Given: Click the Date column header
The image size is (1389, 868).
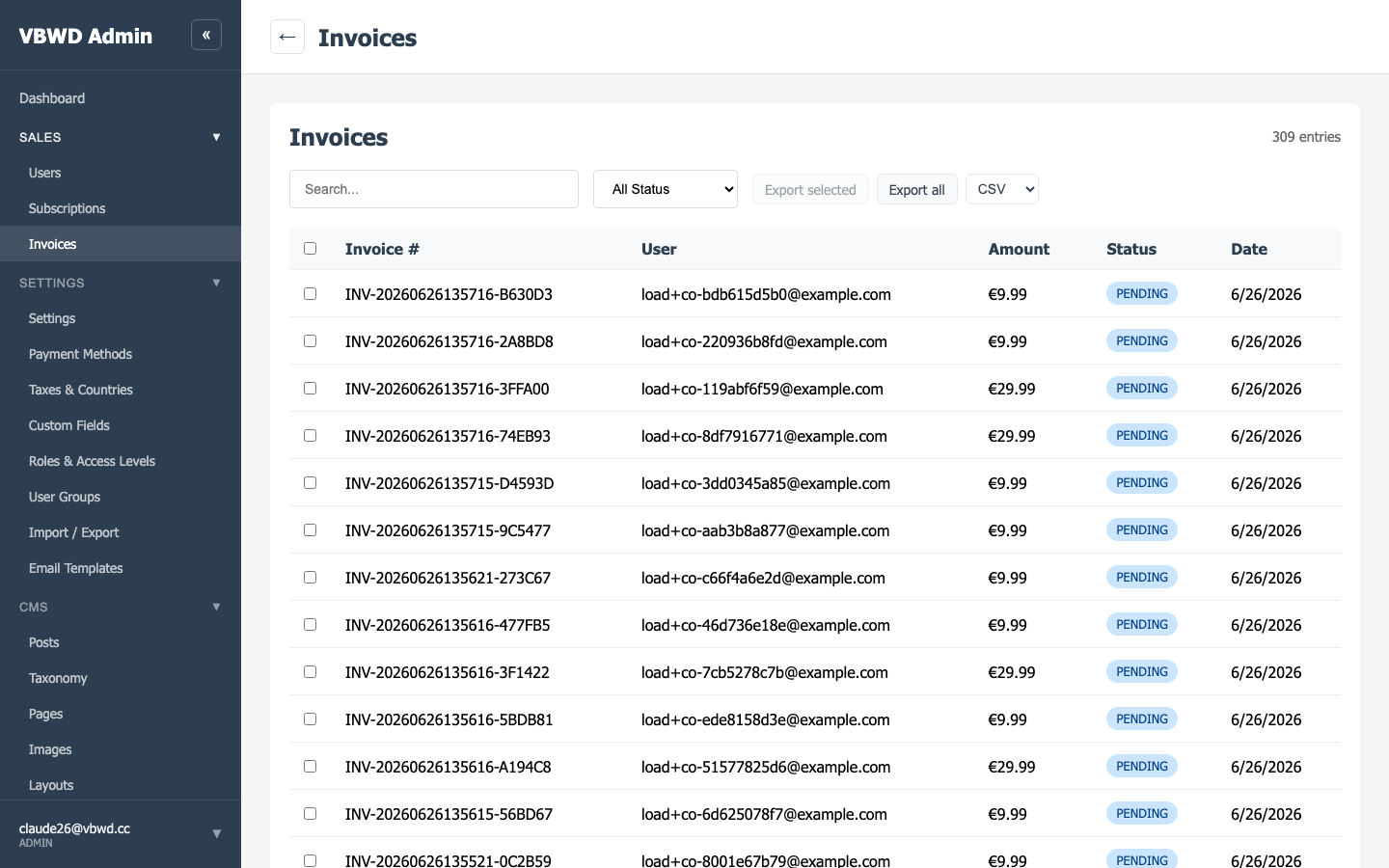Looking at the screenshot, I should point(1249,249).
